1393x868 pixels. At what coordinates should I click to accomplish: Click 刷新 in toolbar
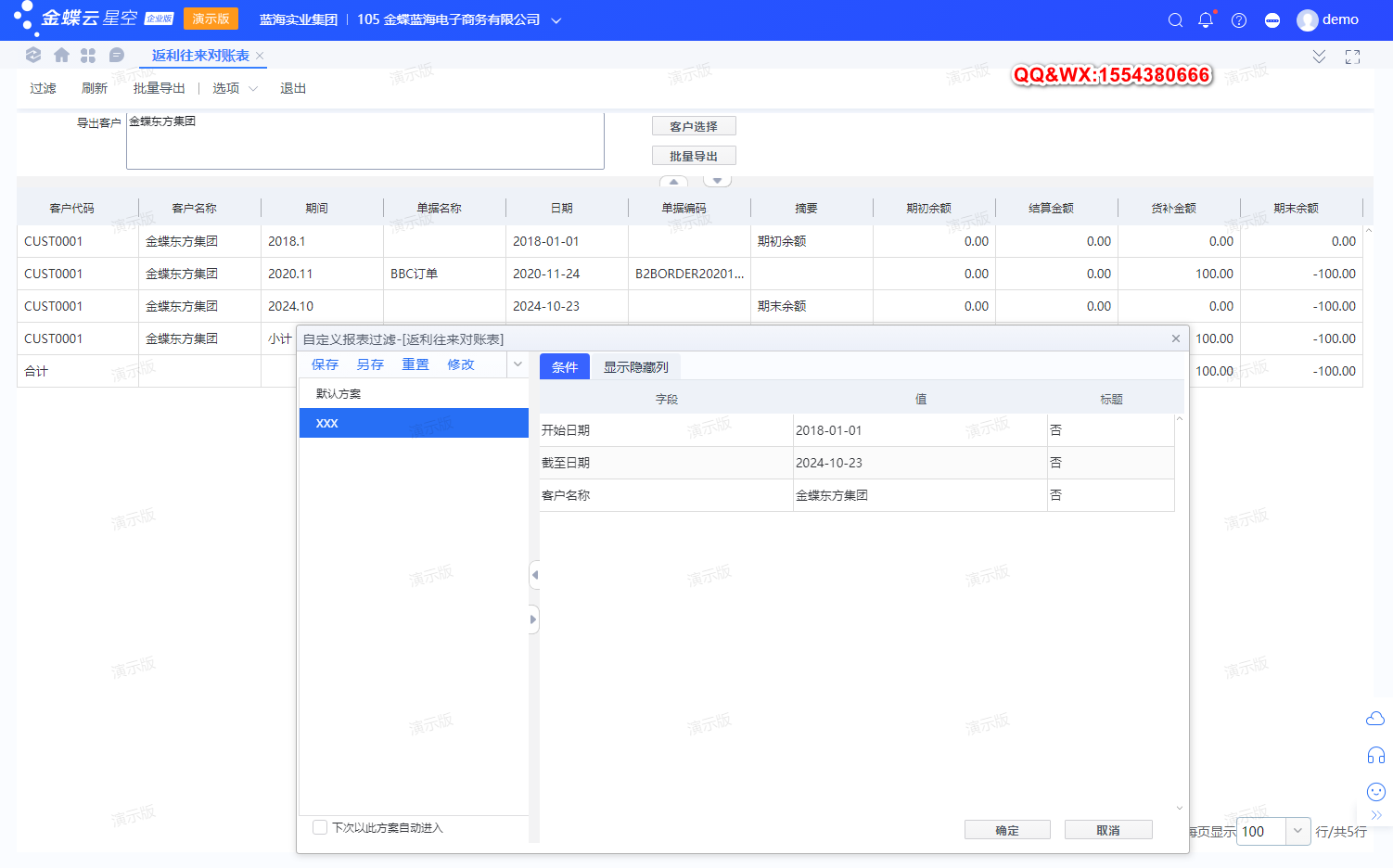(95, 88)
